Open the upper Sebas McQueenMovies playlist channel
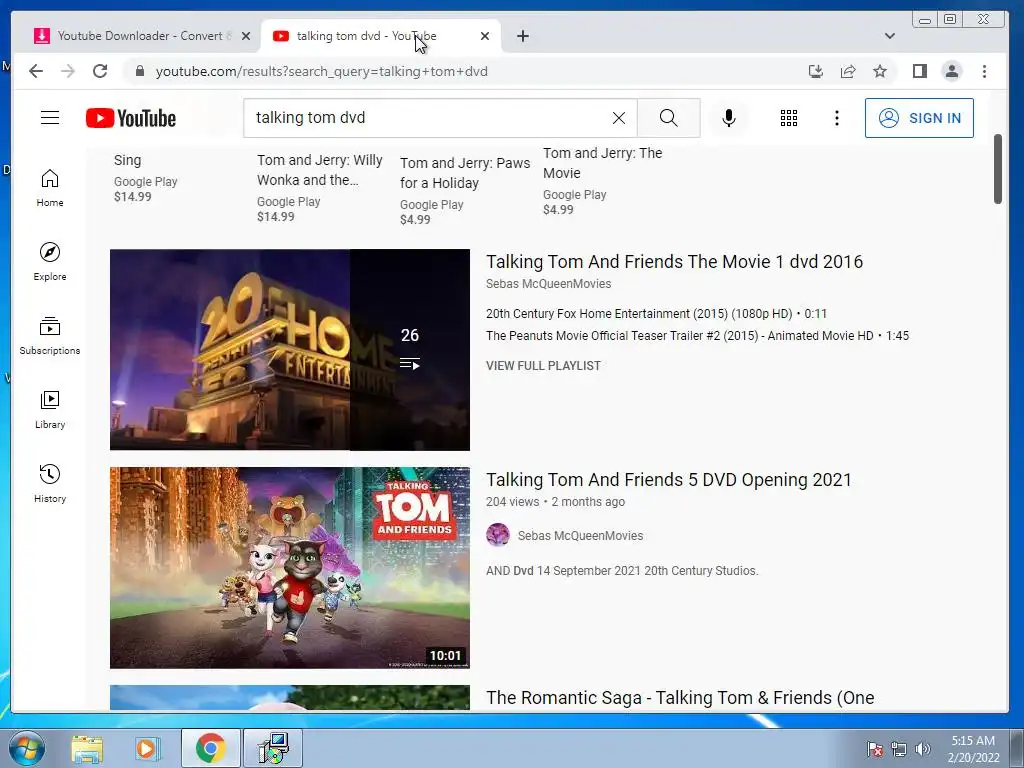Image resolution: width=1024 pixels, height=768 pixels. pyautogui.click(x=548, y=284)
